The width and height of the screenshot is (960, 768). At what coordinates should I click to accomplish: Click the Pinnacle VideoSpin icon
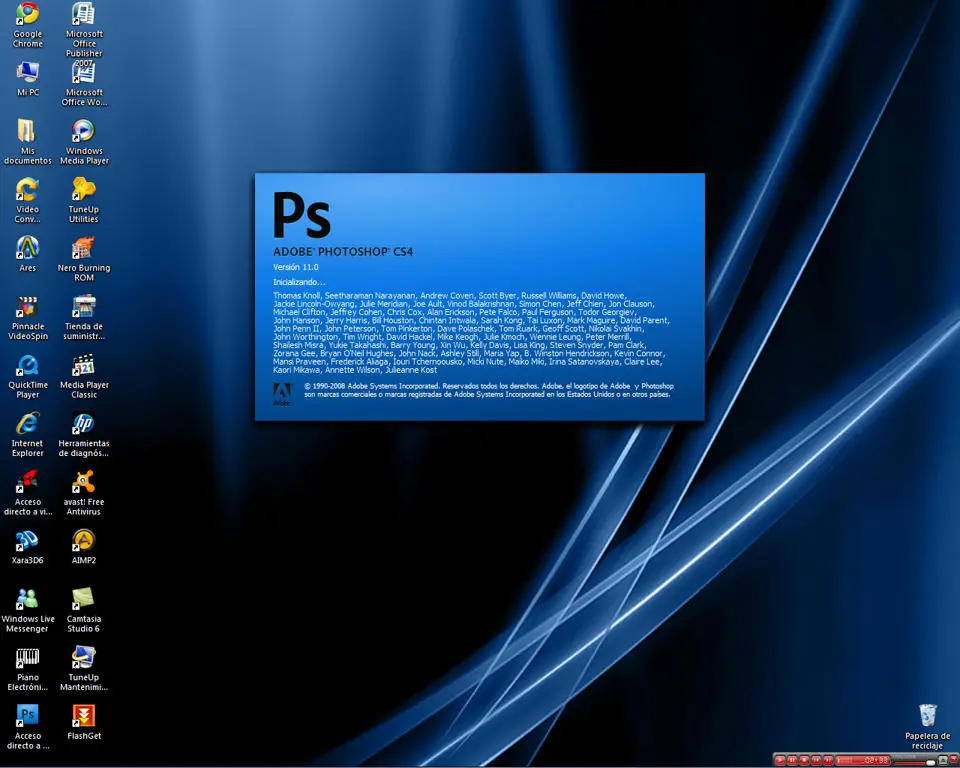pyautogui.click(x=28, y=317)
